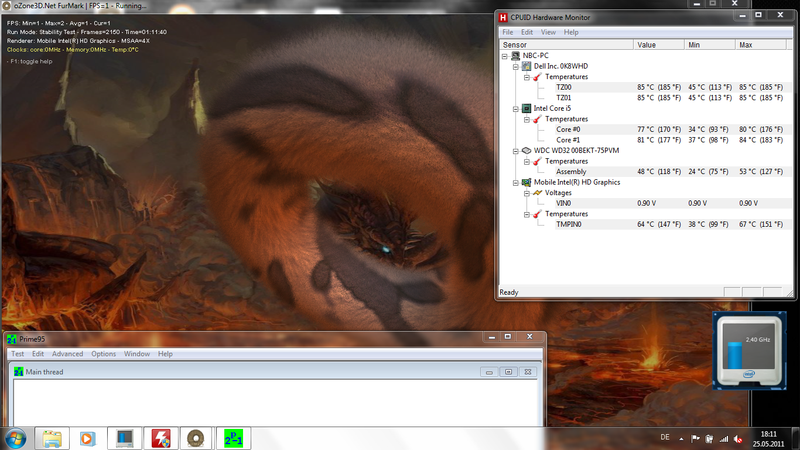Click the Sensor column header
Screen dimensions: 800x450
tap(566, 45)
